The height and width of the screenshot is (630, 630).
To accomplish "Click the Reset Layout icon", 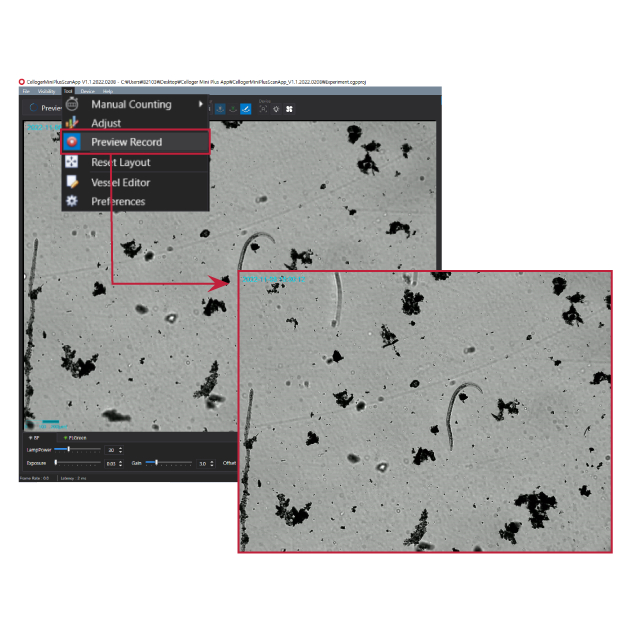I will point(72,162).
